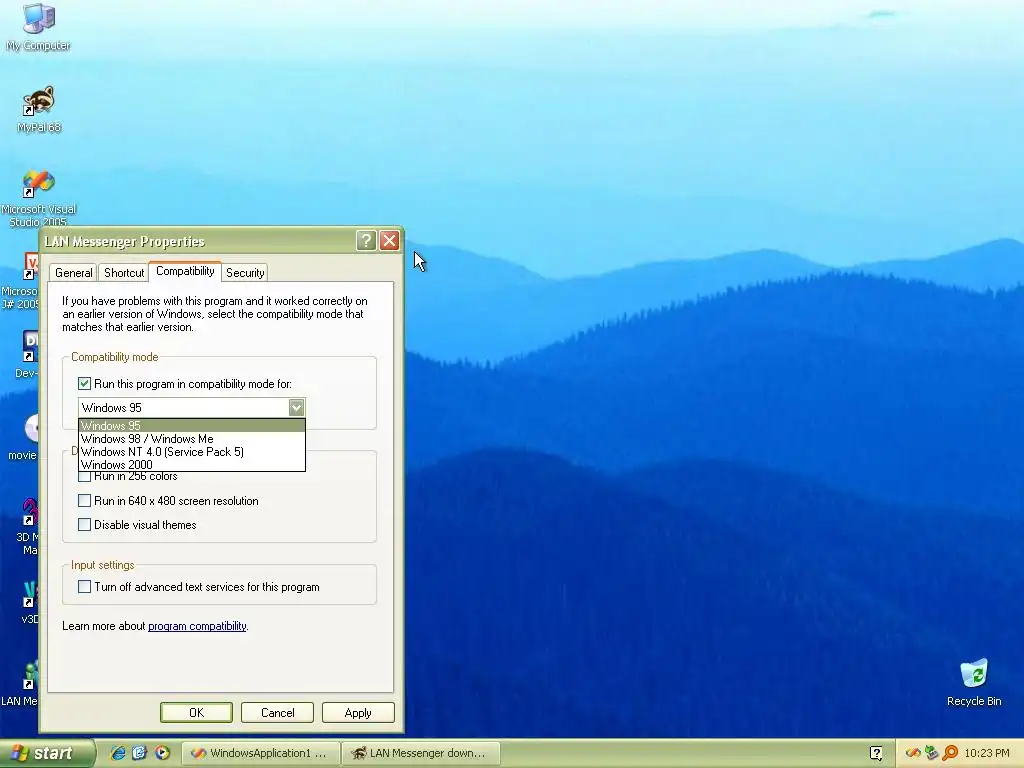Click the butterfly icon in system tray
Viewport: 1024px width, 768px height.
[913, 753]
